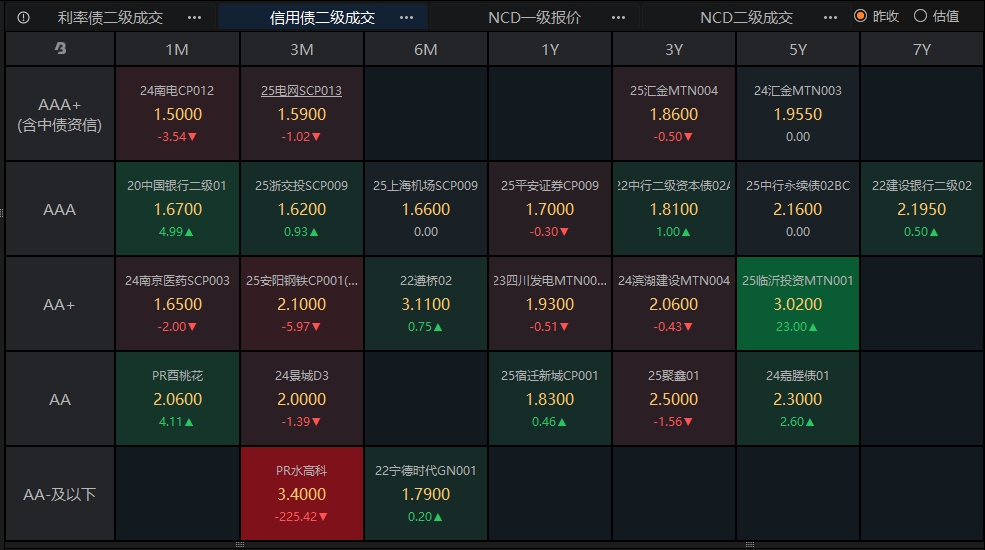Open the 22建设银行二级02 cell
Viewport: 985px width, 550px height.
[x=922, y=209]
